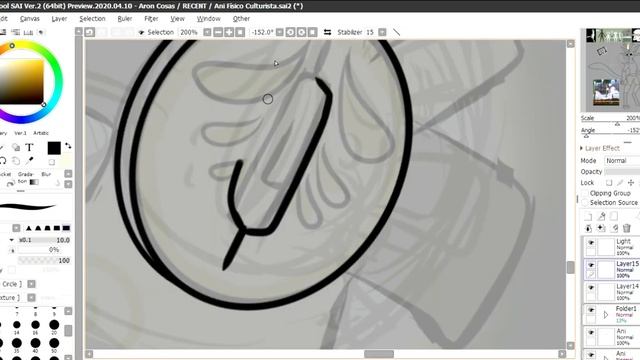Reset the zoom level
This screenshot has width=640, height=360.
pyautogui.click(x=240, y=32)
